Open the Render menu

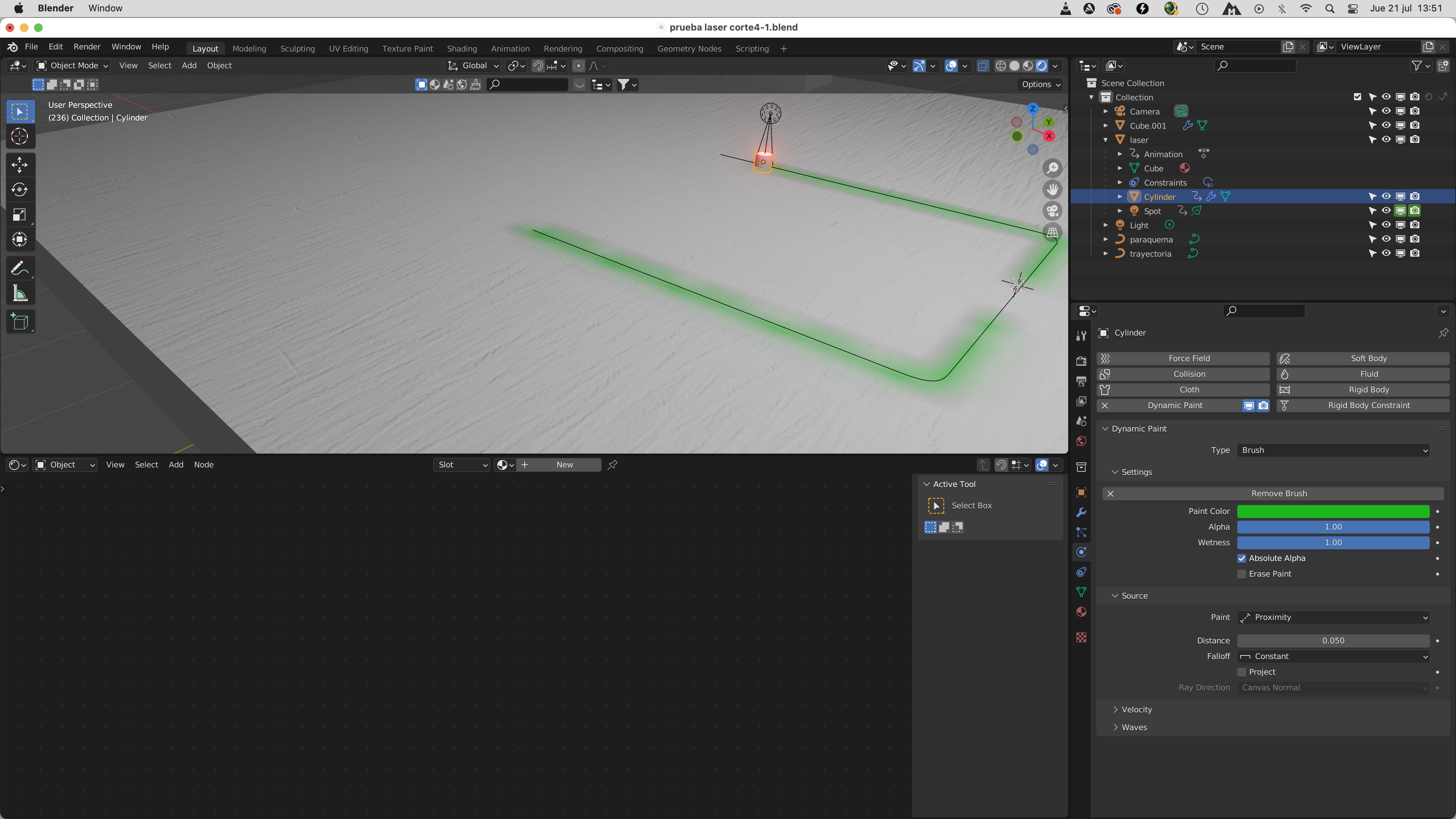pyautogui.click(x=86, y=47)
